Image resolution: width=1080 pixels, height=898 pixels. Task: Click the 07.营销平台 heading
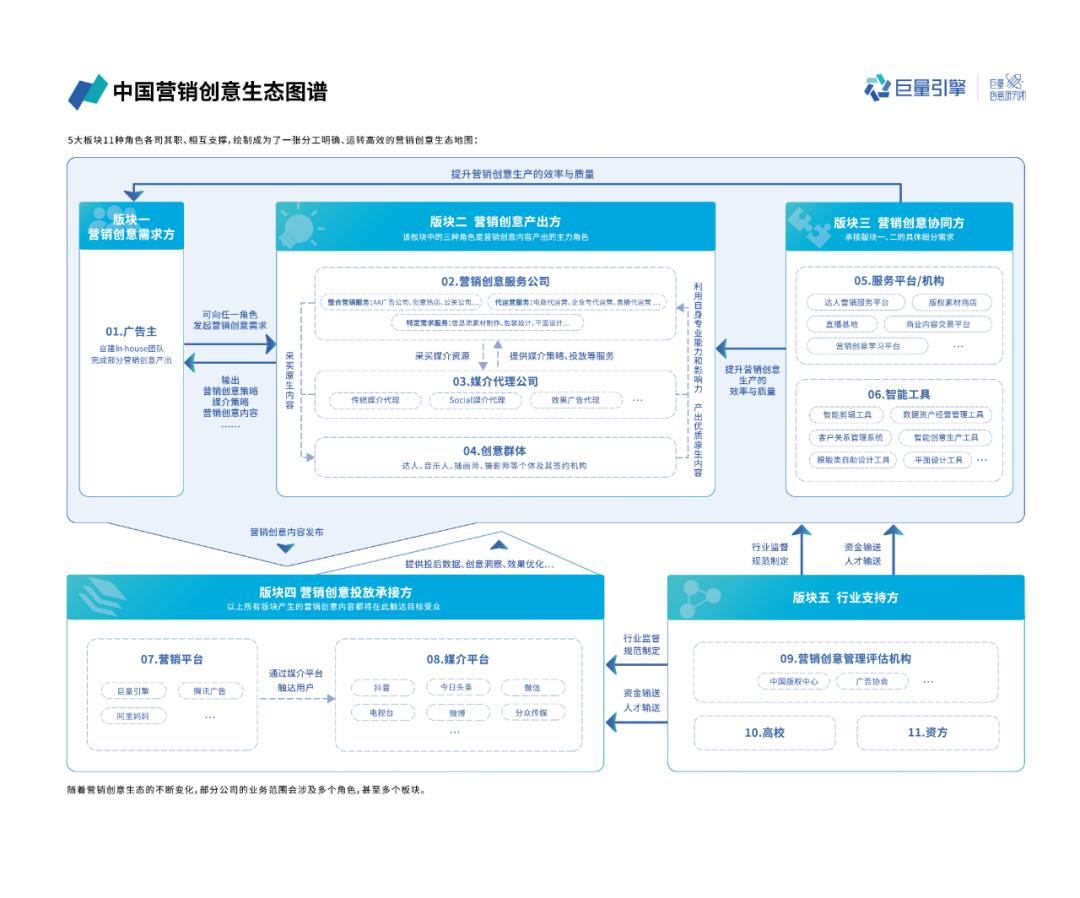[x=172, y=659]
